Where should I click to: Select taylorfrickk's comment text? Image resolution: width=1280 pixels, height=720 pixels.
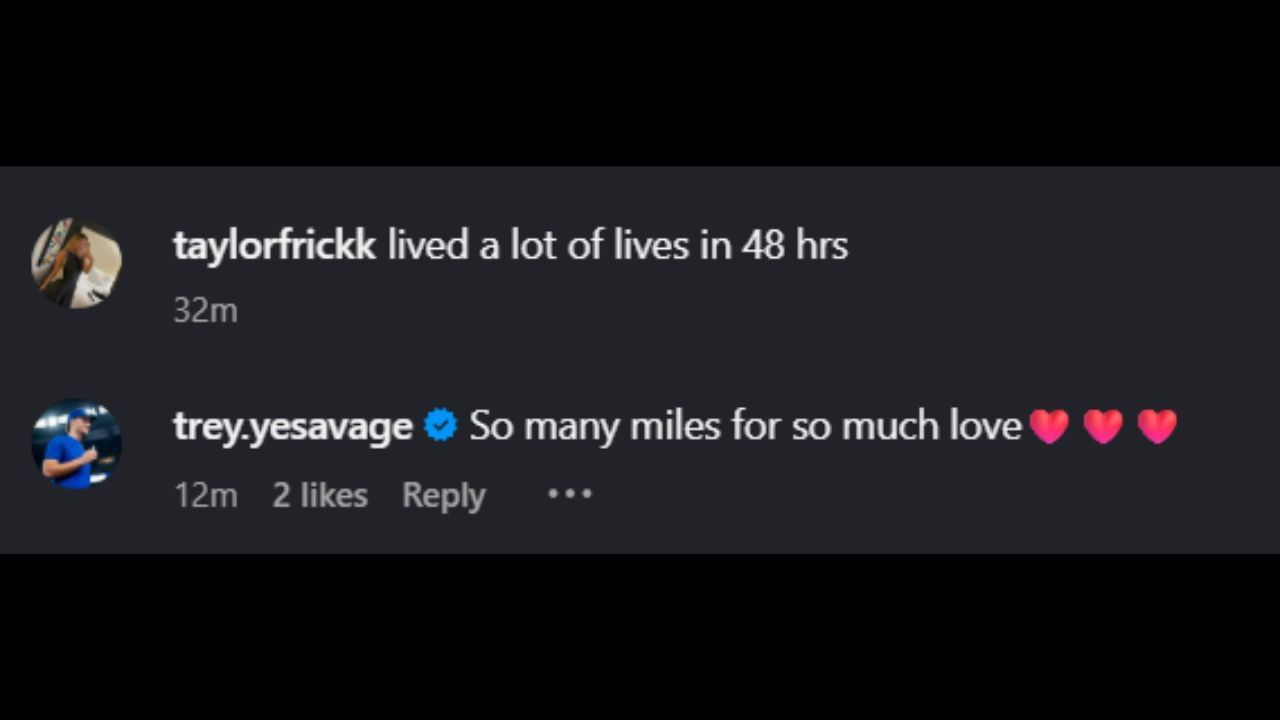click(x=617, y=245)
